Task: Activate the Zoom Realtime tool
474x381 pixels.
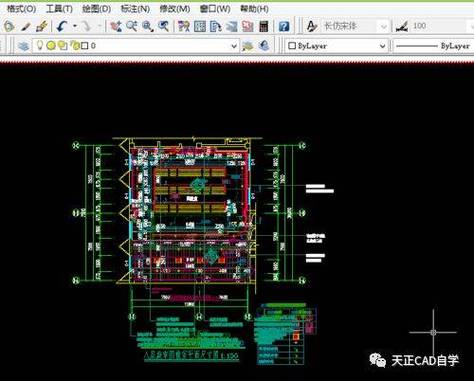Action: click(x=132, y=26)
